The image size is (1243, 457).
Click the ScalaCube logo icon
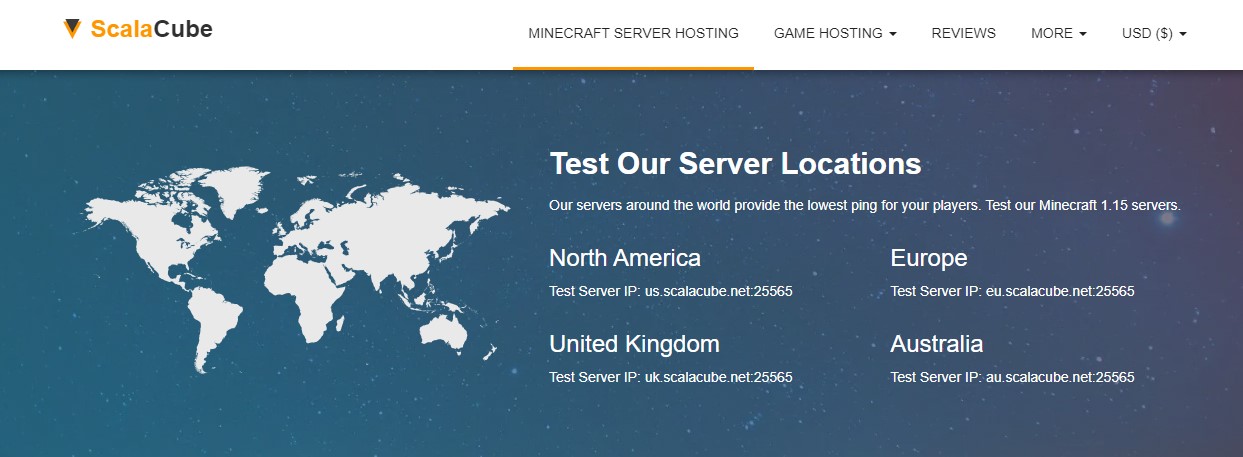[x=72, y=29]
